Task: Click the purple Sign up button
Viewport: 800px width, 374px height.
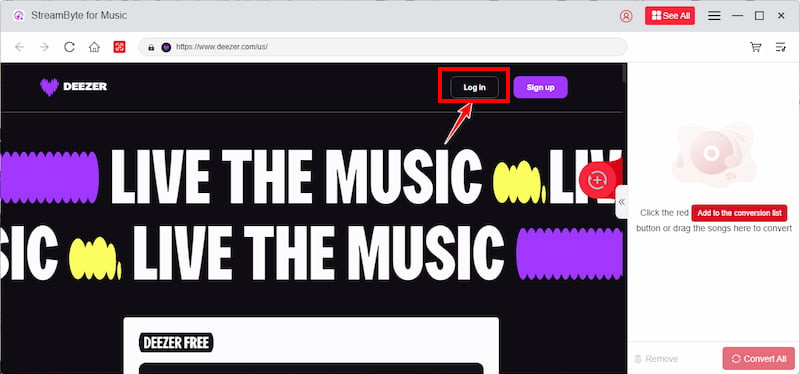Action: (x=540, y=87)
